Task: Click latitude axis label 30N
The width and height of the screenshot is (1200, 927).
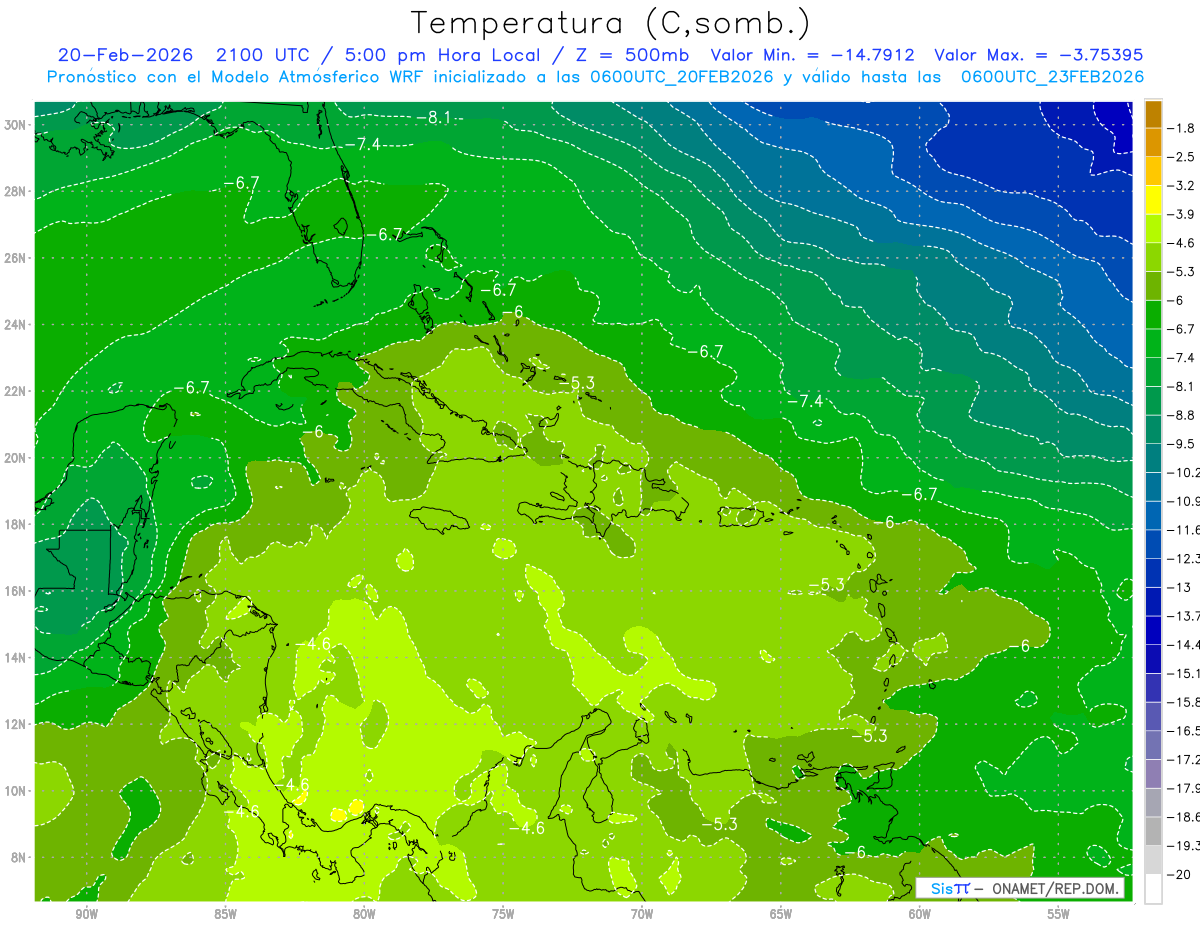Action: (15, 125)
